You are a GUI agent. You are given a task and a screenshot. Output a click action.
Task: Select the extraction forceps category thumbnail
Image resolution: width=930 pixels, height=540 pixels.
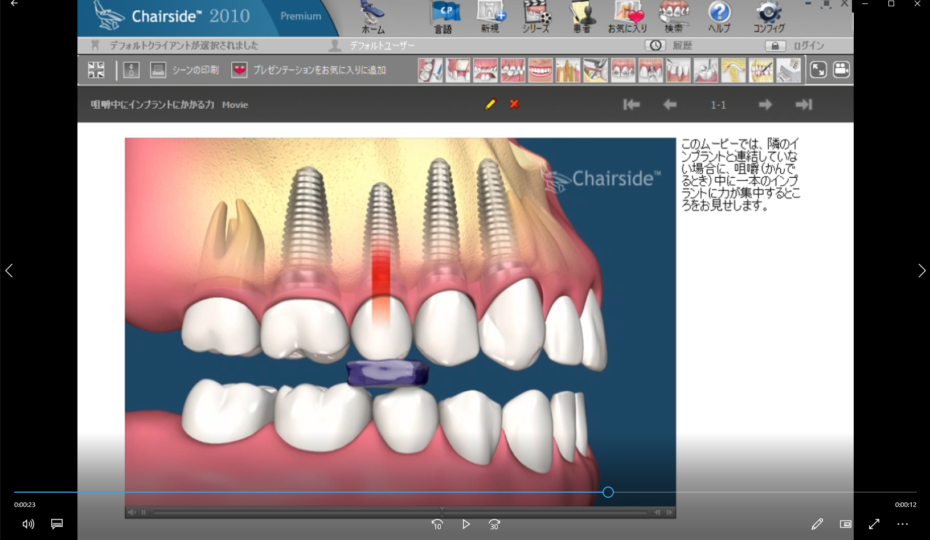[595, 70]
